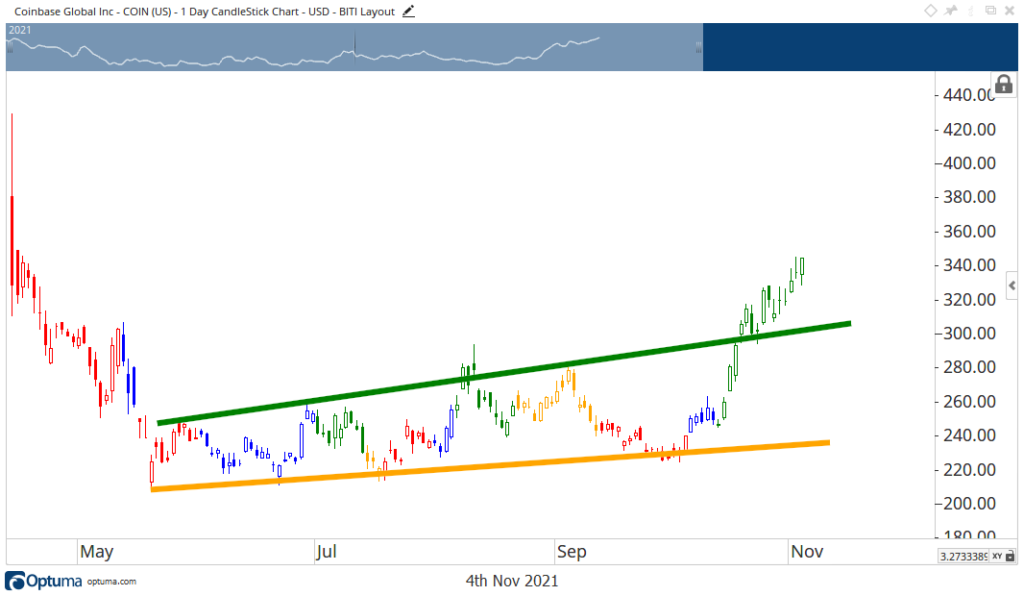Click the 2021 label in overview bar
The width and height of the screenshot is (1024, 596).
tap(20, 30)
